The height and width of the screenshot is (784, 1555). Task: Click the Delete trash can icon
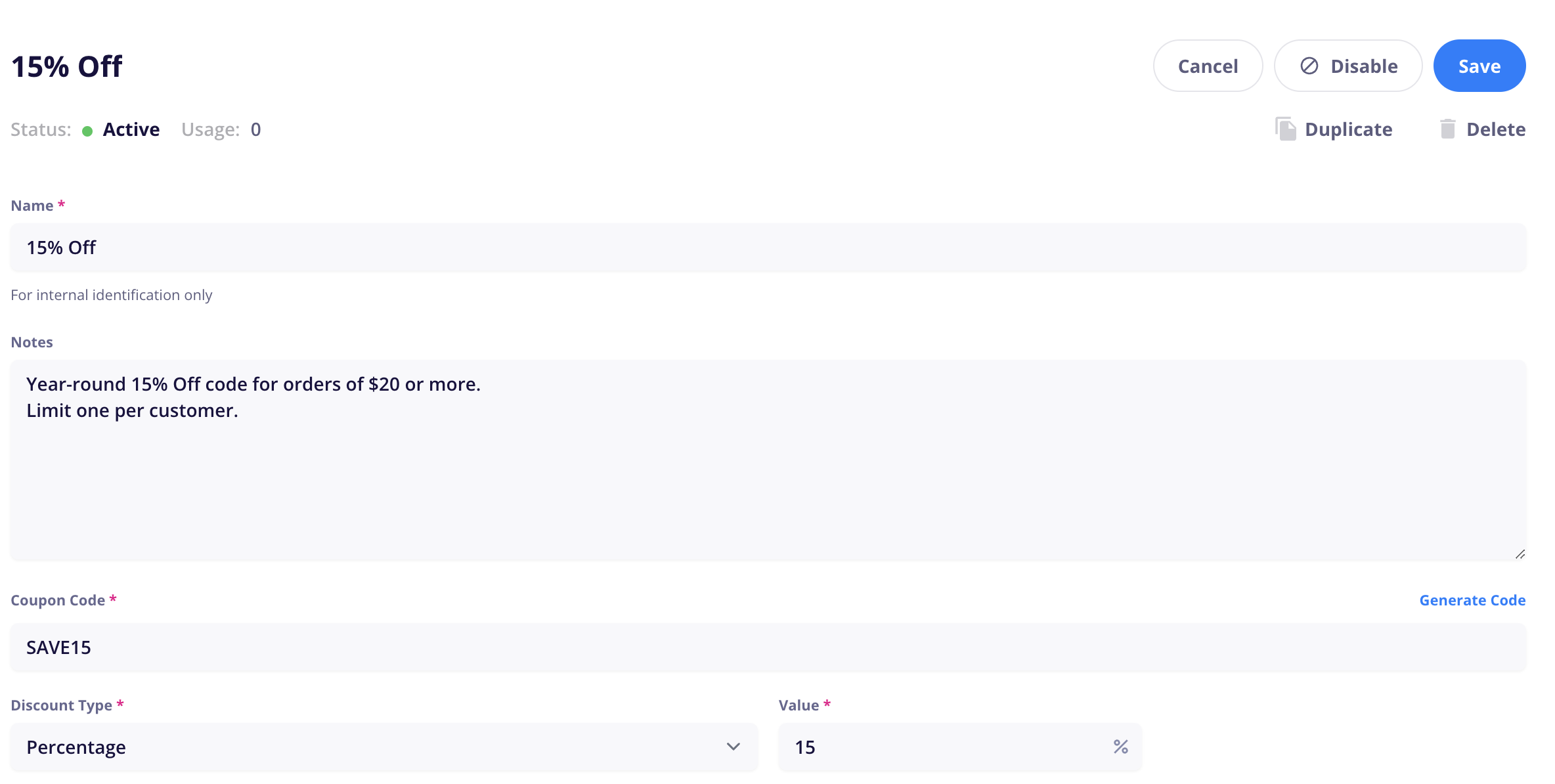pyautogui.click(x=1447, y=129)
